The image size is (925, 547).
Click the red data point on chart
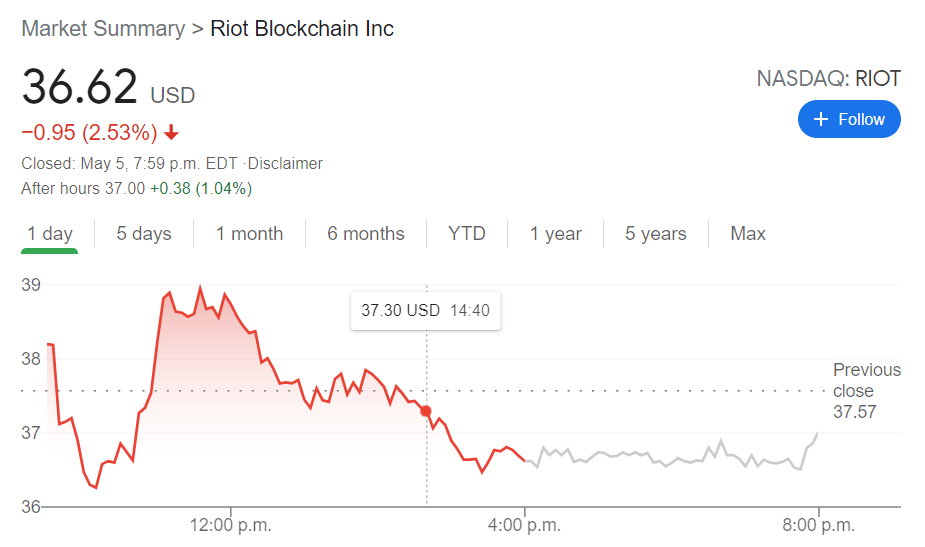[x=425, y=411]
